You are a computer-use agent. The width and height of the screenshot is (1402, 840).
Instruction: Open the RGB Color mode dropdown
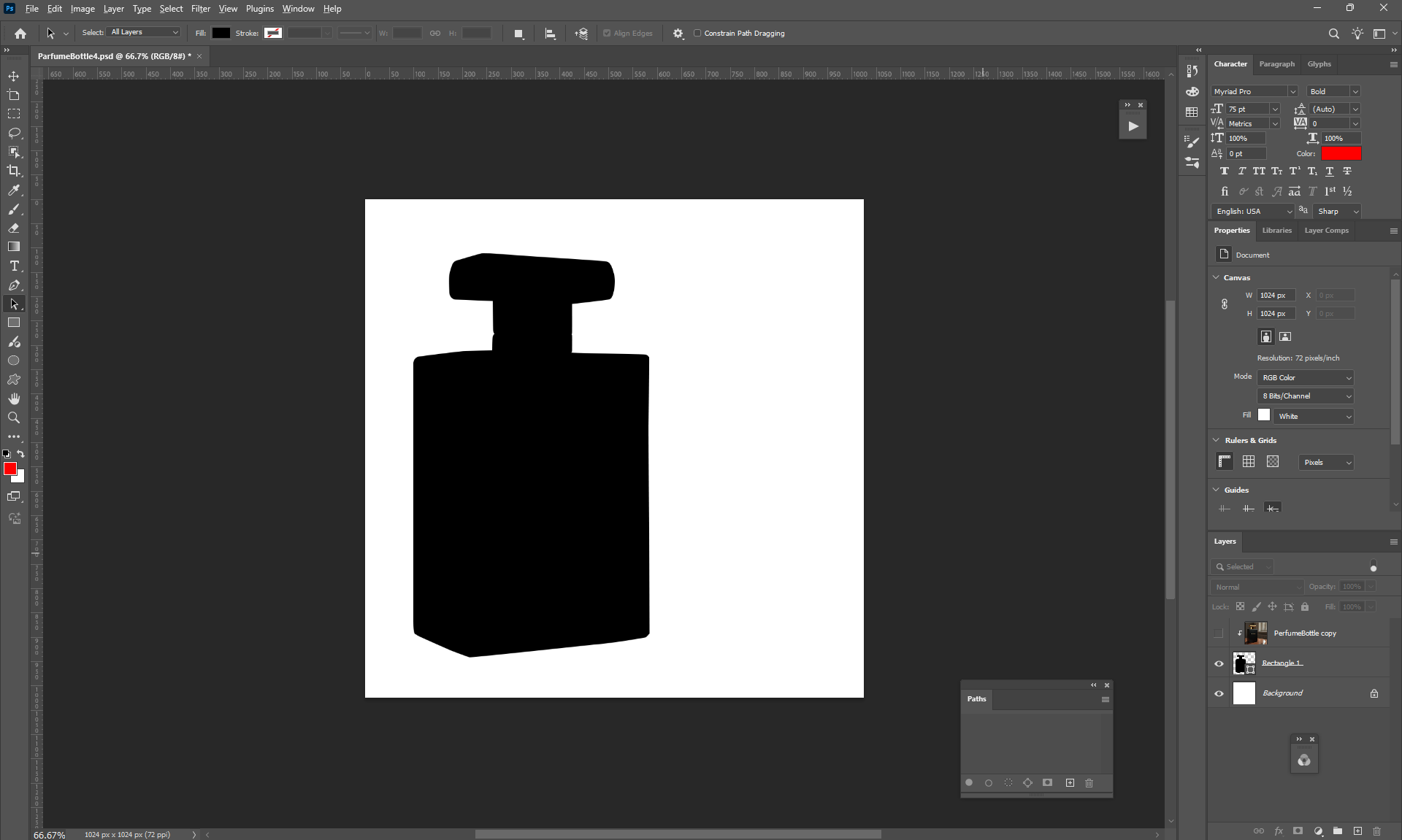[x=1306, y=377]
